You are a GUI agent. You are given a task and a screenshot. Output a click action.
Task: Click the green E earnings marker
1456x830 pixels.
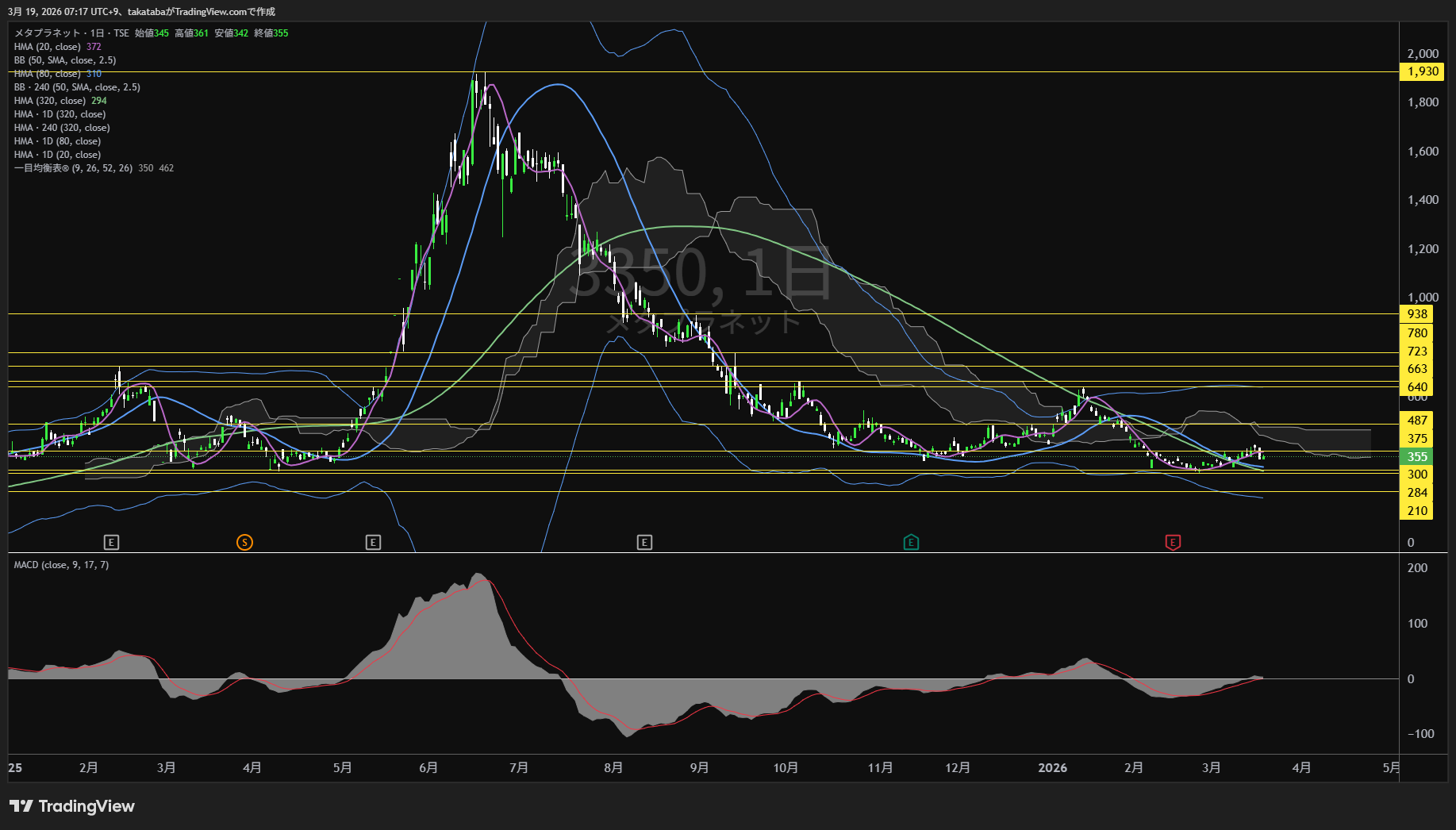pyautogui.click(x=911, y=543)
